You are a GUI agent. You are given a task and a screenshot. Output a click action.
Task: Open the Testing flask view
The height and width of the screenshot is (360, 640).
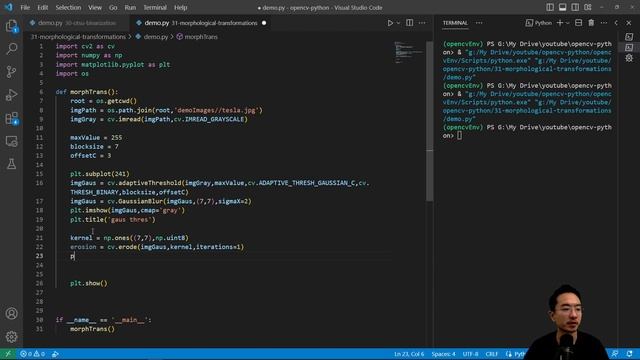point(11,164)
